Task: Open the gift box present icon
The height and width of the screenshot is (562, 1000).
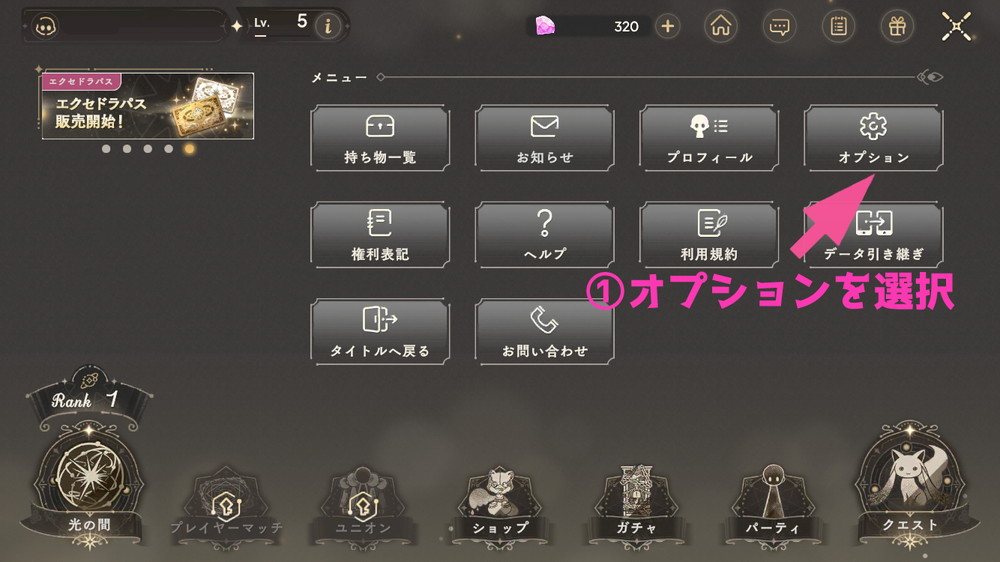Action: (x=897, y=26)
